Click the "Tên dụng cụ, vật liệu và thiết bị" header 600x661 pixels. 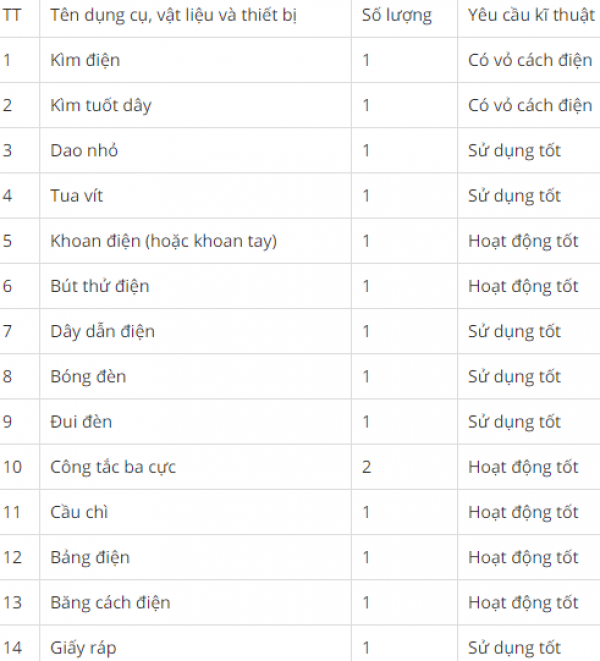pos(174,15)
